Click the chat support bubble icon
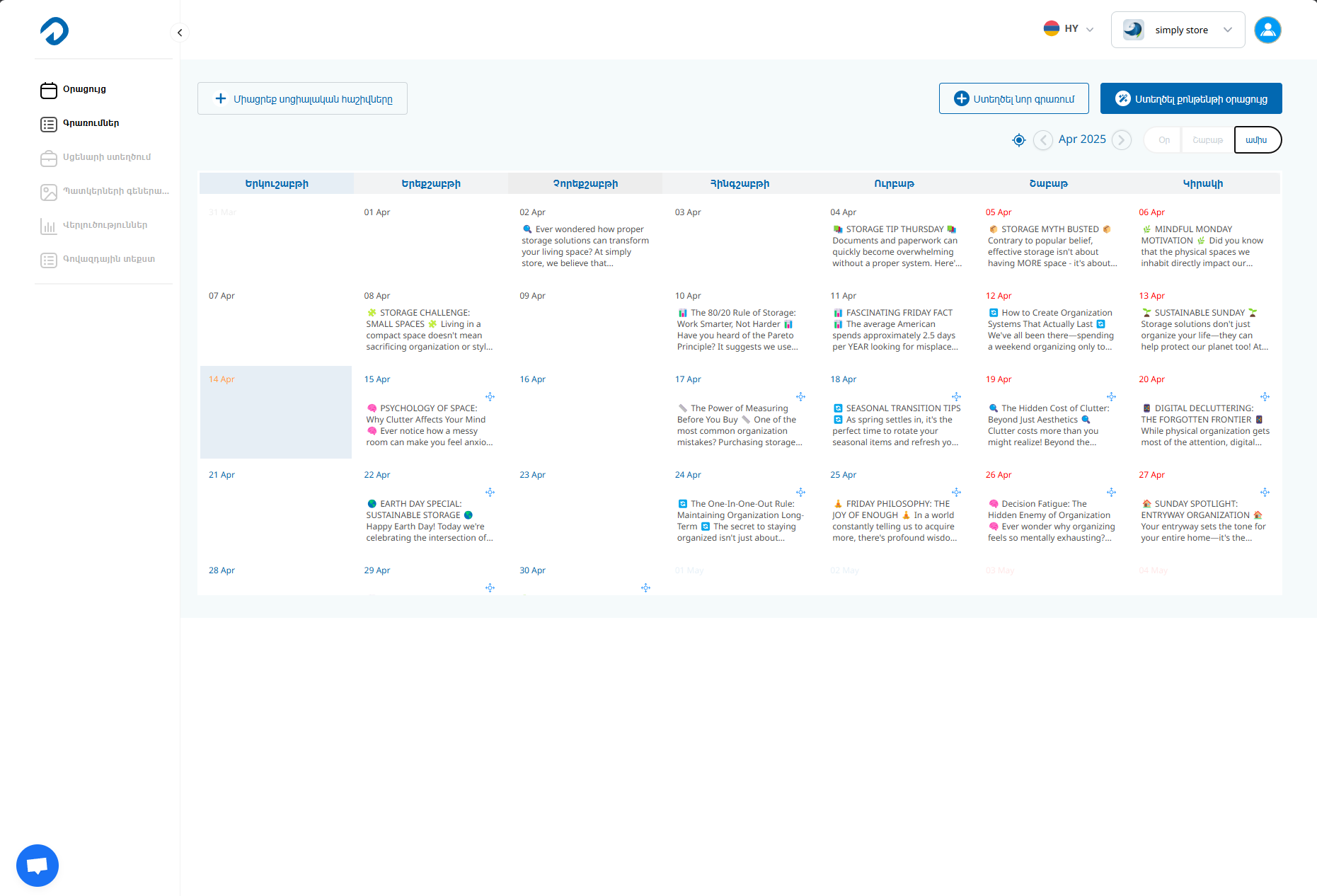Image resolution: width=1317 pixels, height=896 pixels. 38,865
